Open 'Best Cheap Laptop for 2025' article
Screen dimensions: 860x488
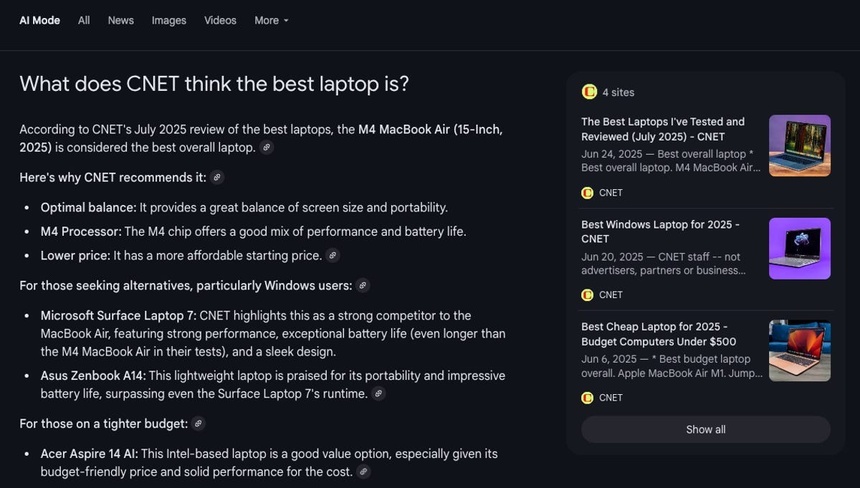tap(654, 334)
